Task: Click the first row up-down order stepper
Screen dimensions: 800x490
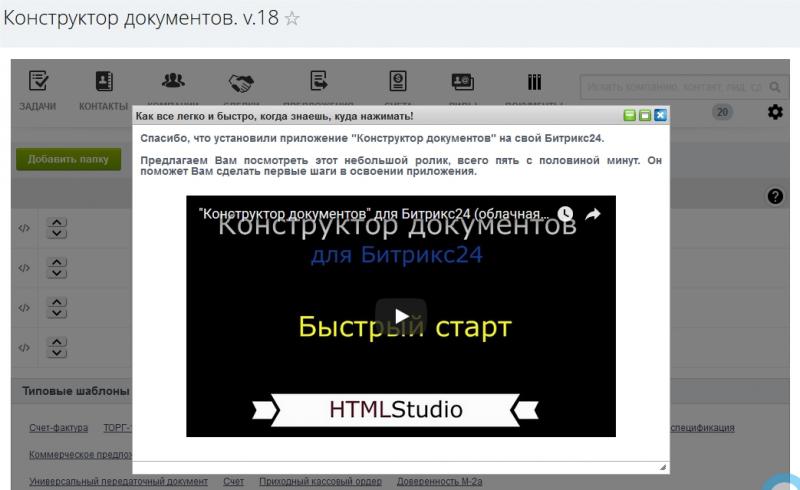Action: pos(58,228)
